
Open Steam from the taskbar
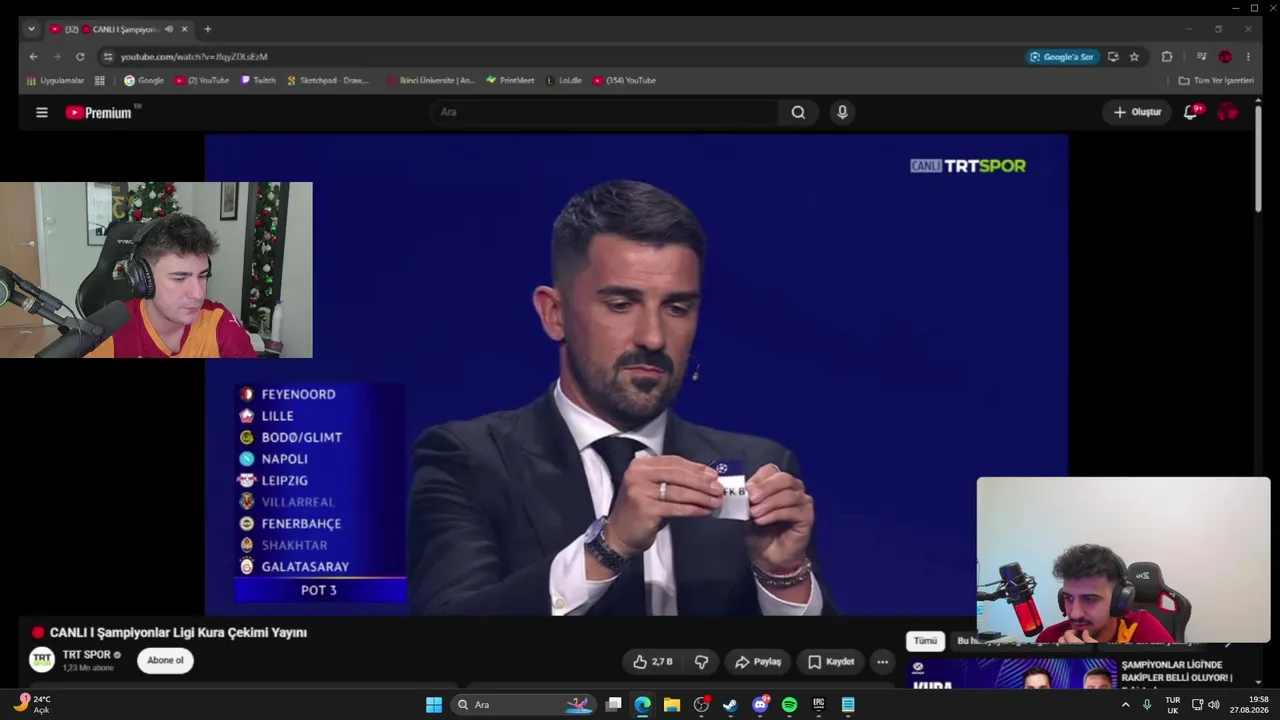[x=730, y=705]
